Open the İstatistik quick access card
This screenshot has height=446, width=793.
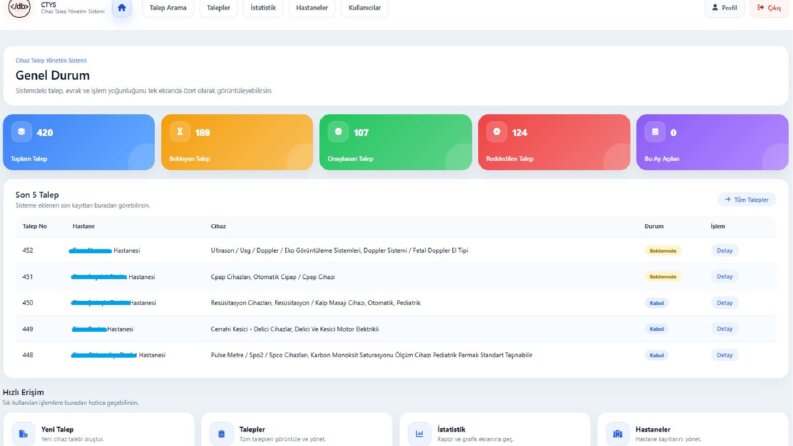click(495, 430)
